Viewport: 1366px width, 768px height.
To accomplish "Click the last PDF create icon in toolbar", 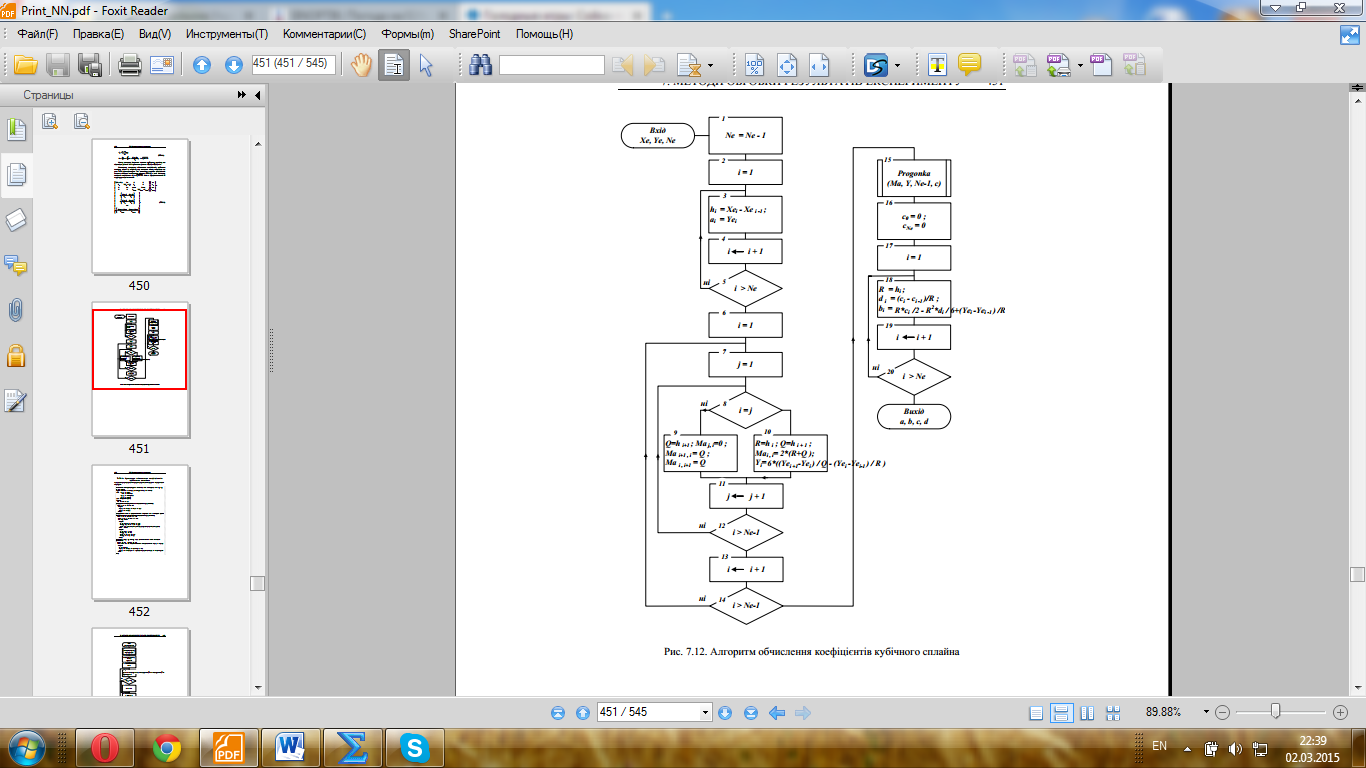I will click(1133, 65).
